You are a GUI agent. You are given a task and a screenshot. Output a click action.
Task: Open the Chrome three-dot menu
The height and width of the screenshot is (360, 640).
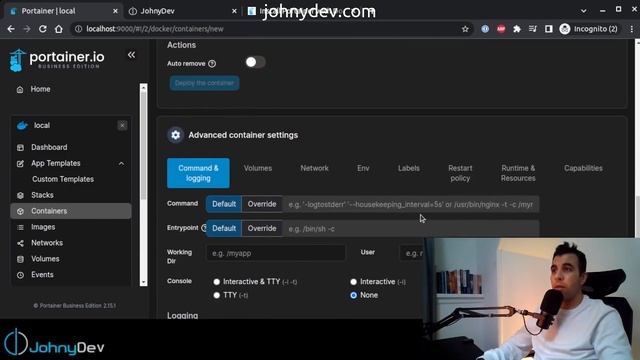[x=632, y=29]
